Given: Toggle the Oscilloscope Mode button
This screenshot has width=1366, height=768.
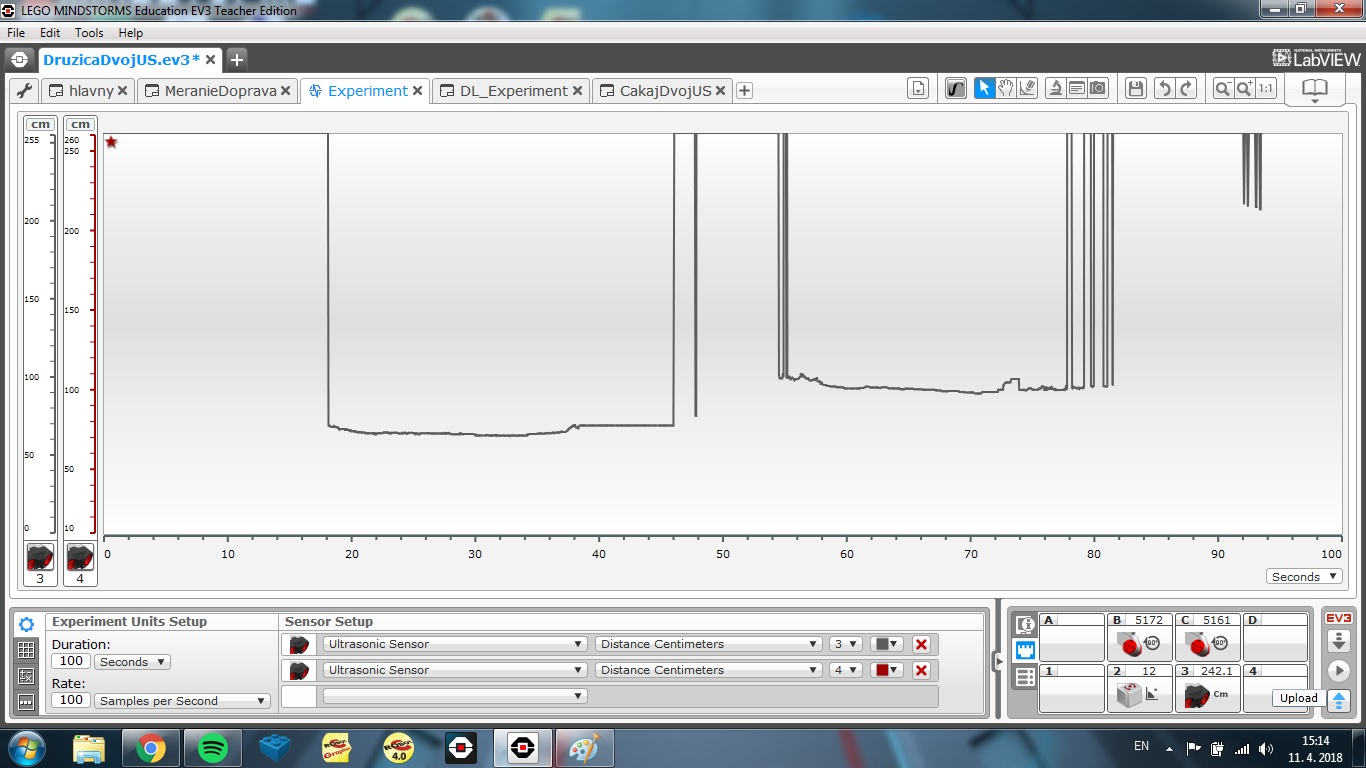Looking at the screenshot, I should [x=956, y=89].
